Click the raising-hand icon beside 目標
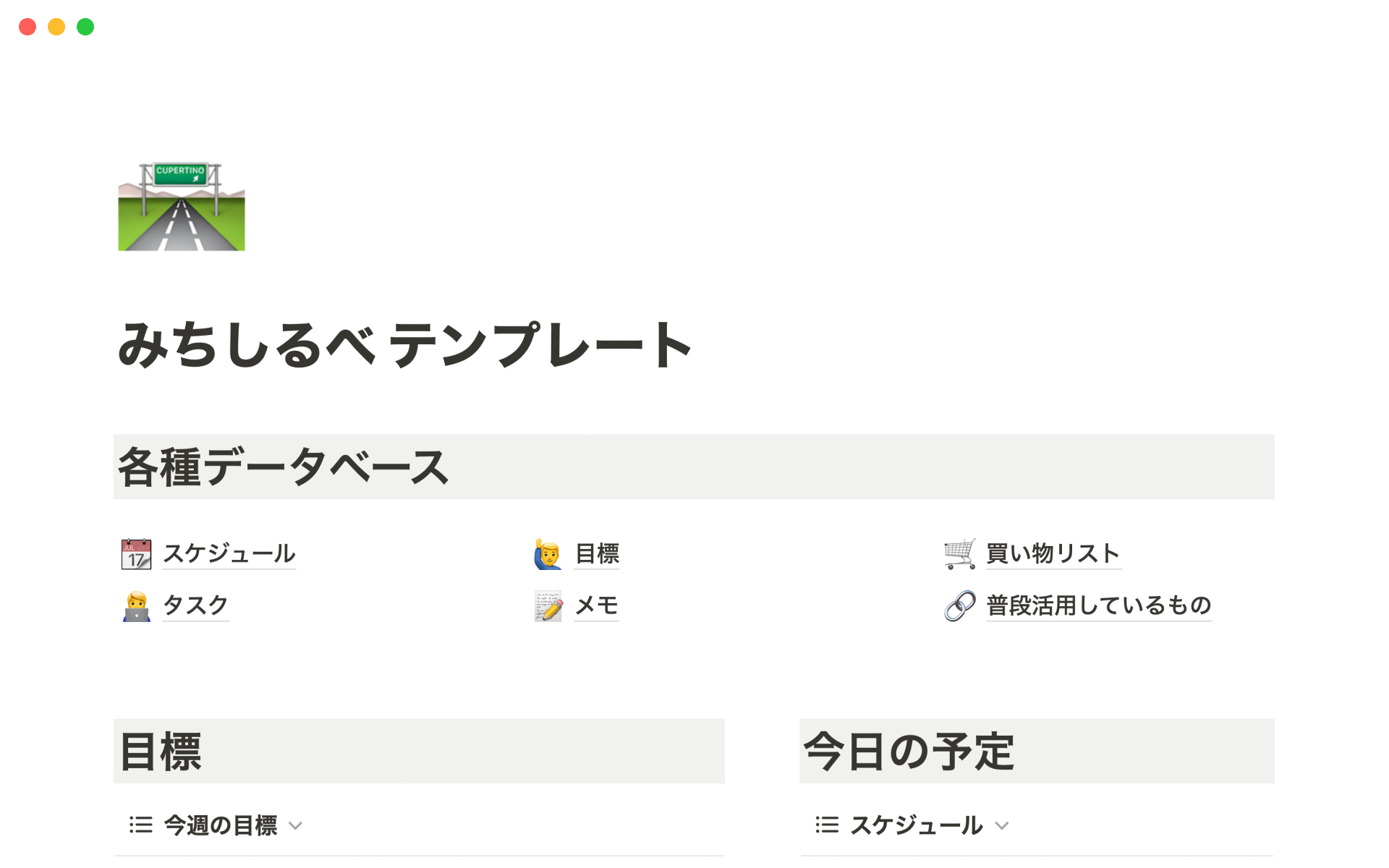 pyautogui.click(x=548, y=554)
